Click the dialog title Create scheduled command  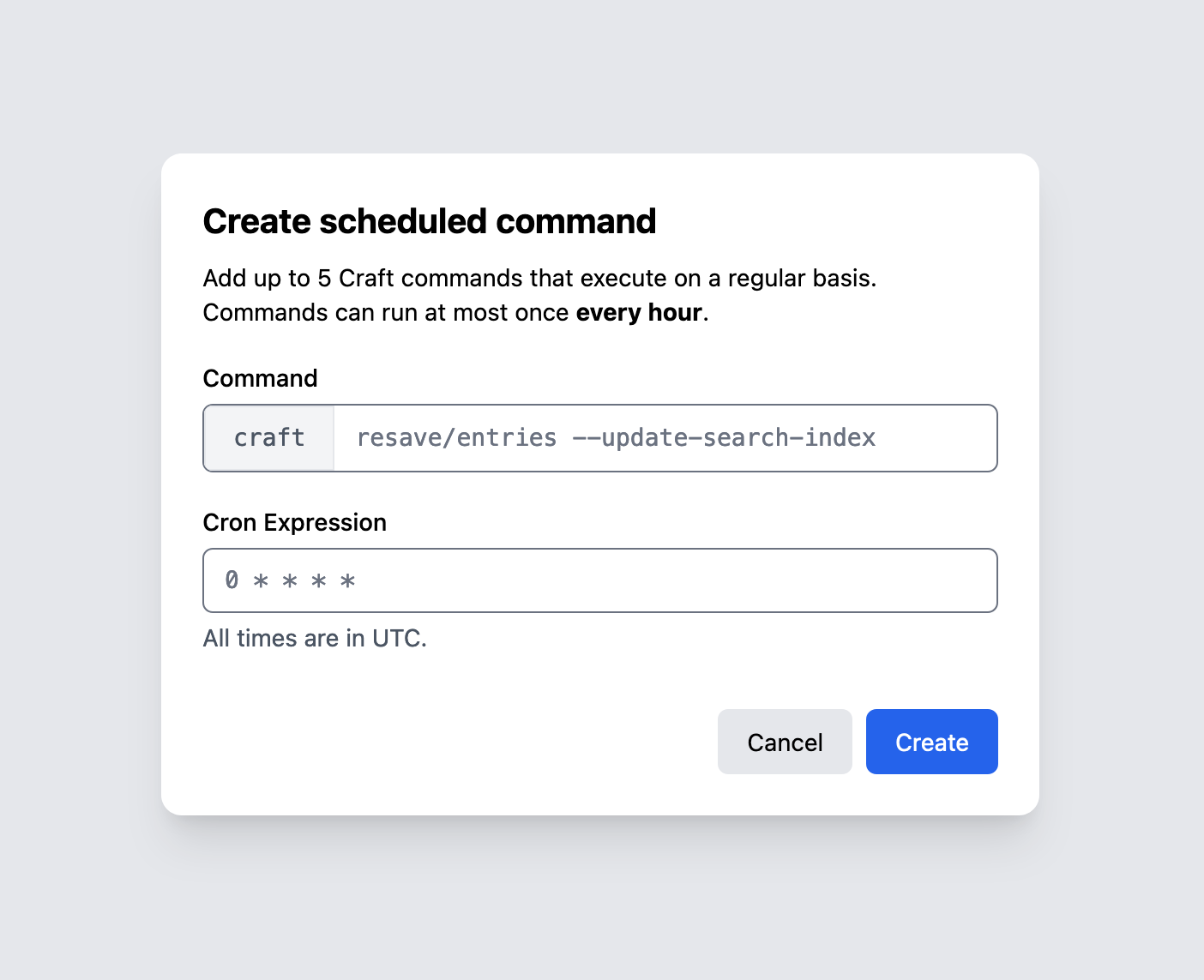tap(429, 221)
